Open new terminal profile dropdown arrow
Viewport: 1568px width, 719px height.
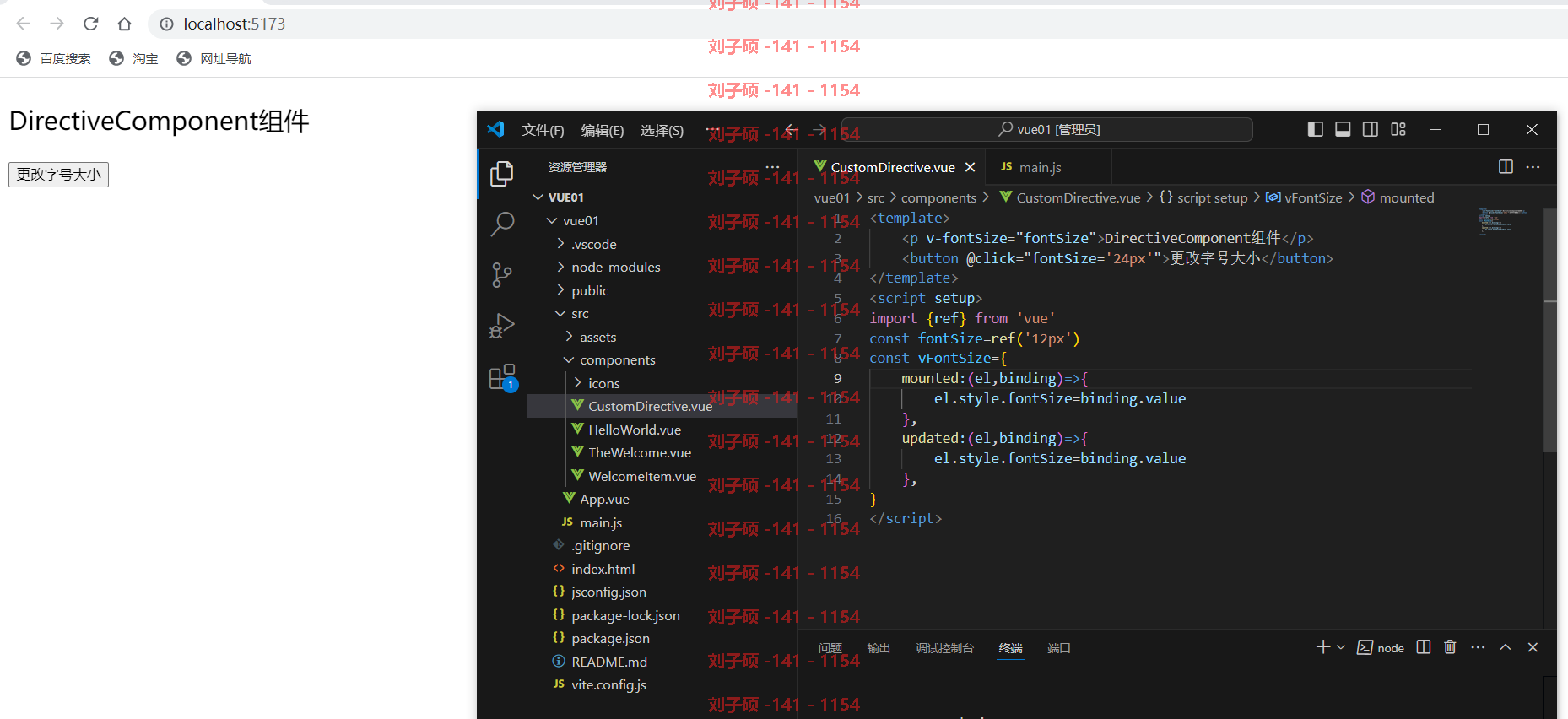click(x=1341, y=647)
